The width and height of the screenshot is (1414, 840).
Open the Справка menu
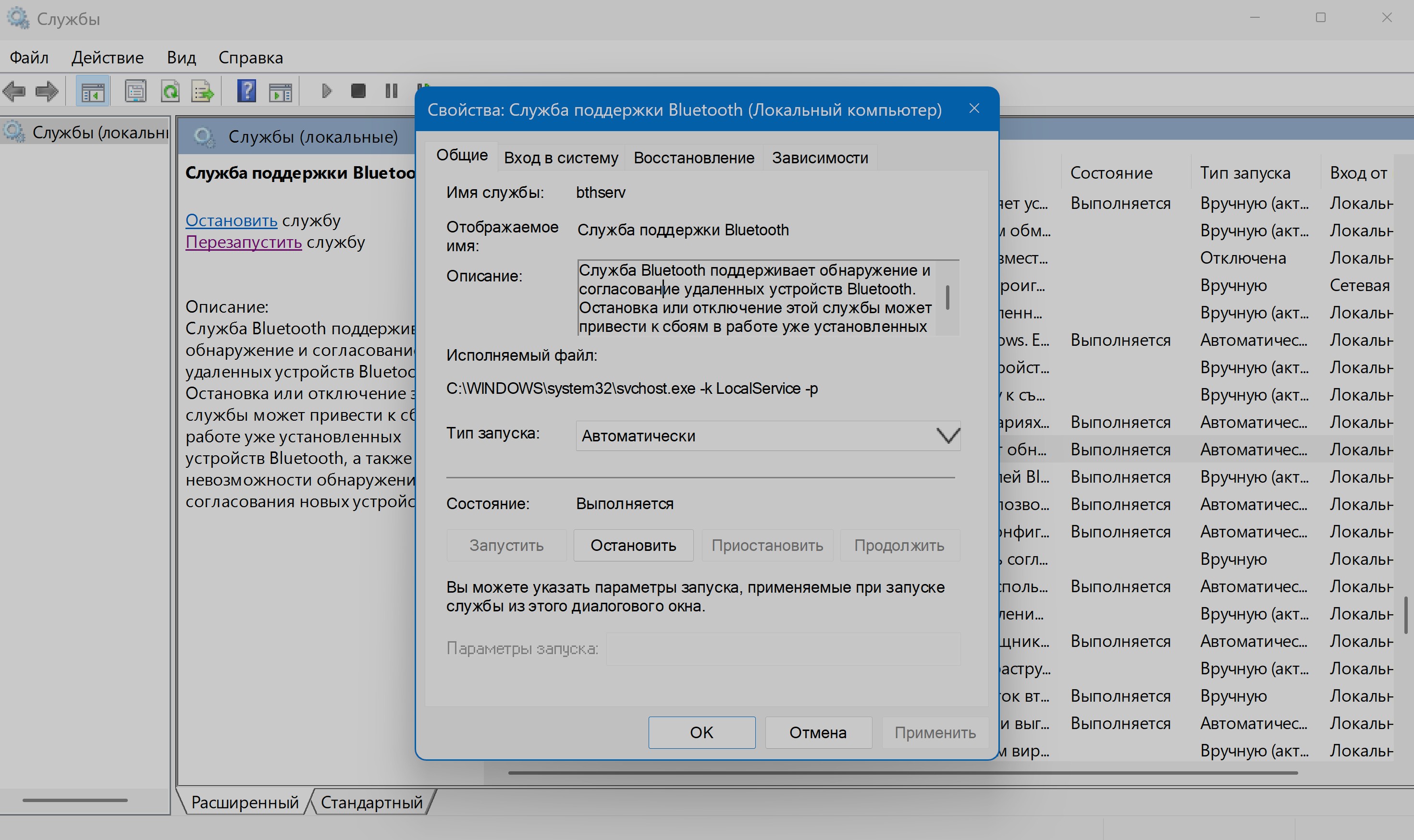pyautogui.click(x=250, y=58)
